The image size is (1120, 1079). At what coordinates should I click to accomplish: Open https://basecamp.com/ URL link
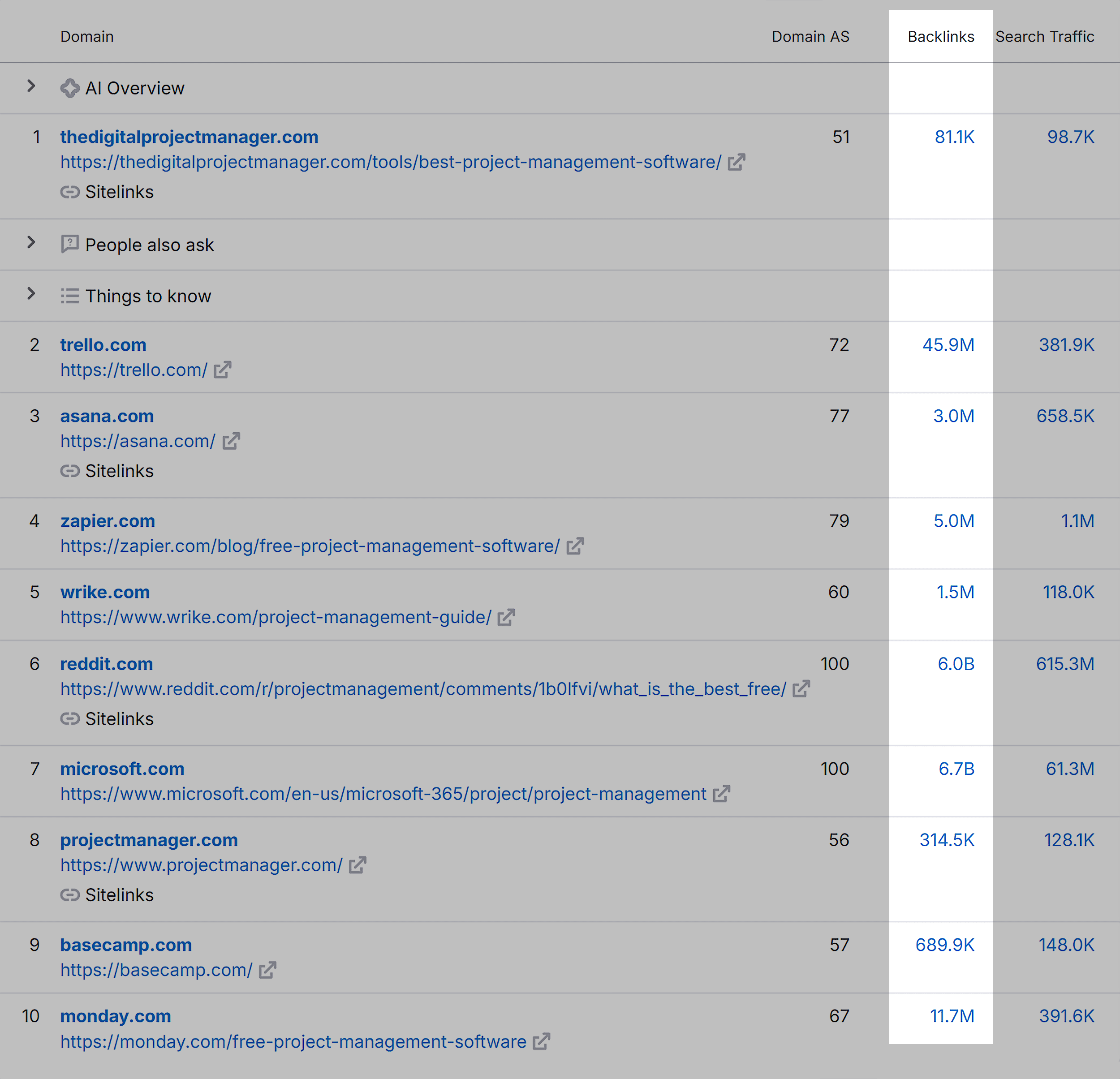[x=156, y=971]
